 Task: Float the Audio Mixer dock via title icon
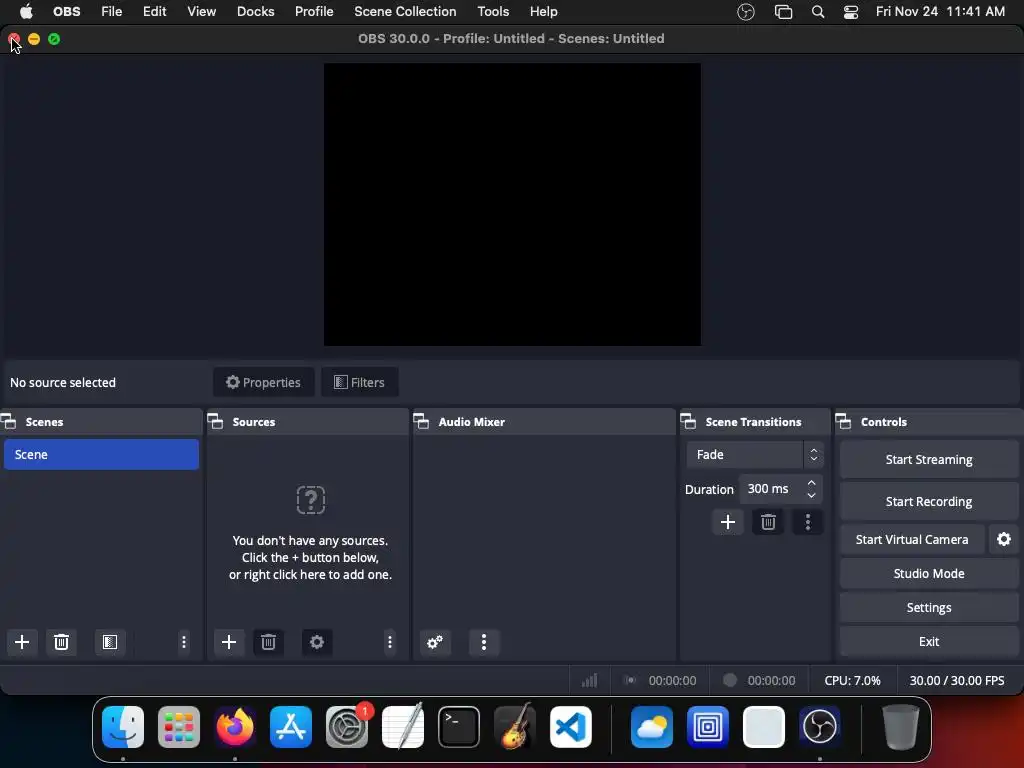coord(421,421)
